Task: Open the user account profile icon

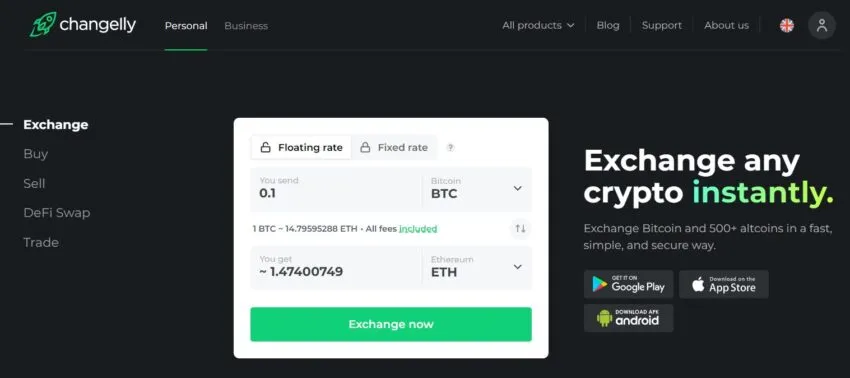Action: [822, 25]
